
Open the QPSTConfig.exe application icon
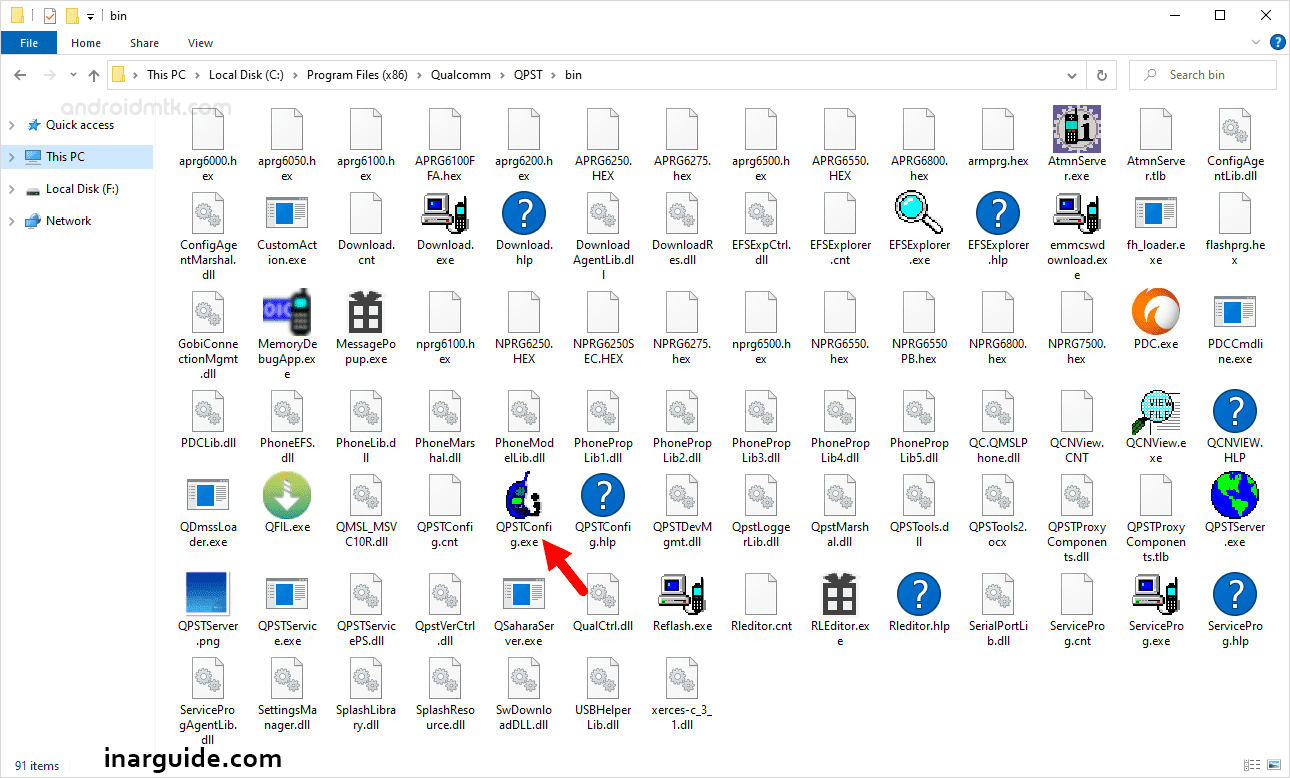tap(524, 495)
